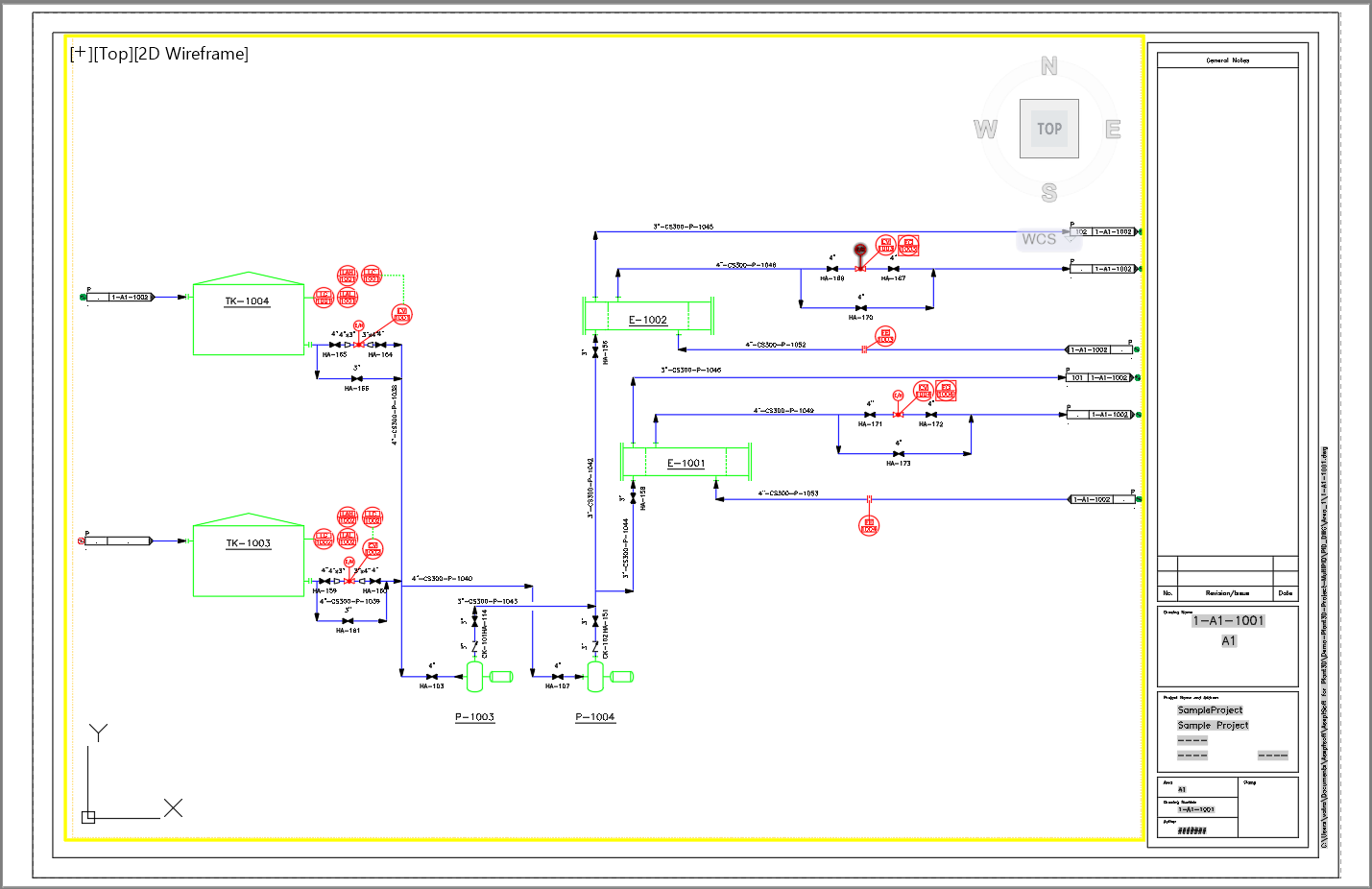Select off-page connector 101 1-A1-1002
Screen dimensions: 1372x889
1102,377
